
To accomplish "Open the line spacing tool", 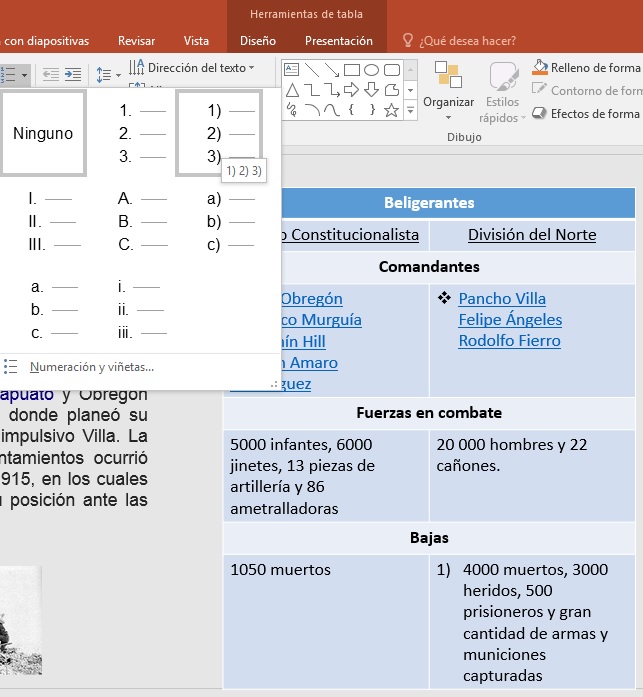I will [107, 74].
